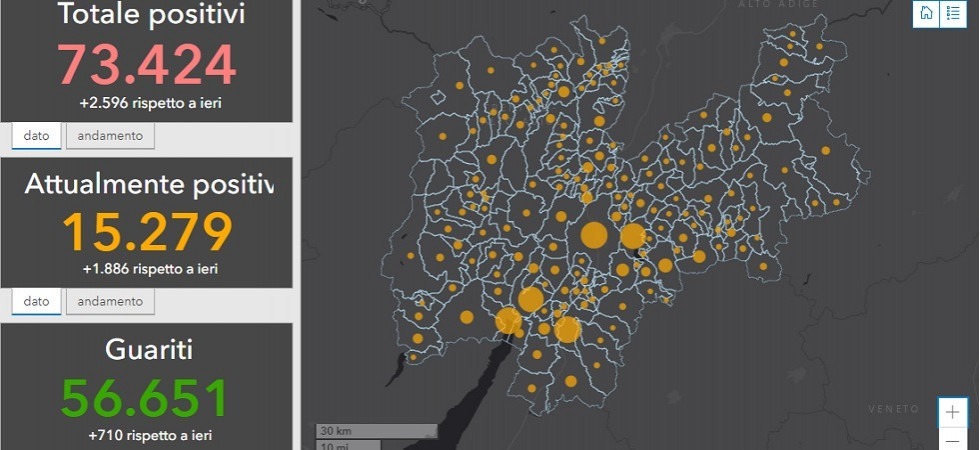Click the 'Attualmente positivi' heading

149,184
